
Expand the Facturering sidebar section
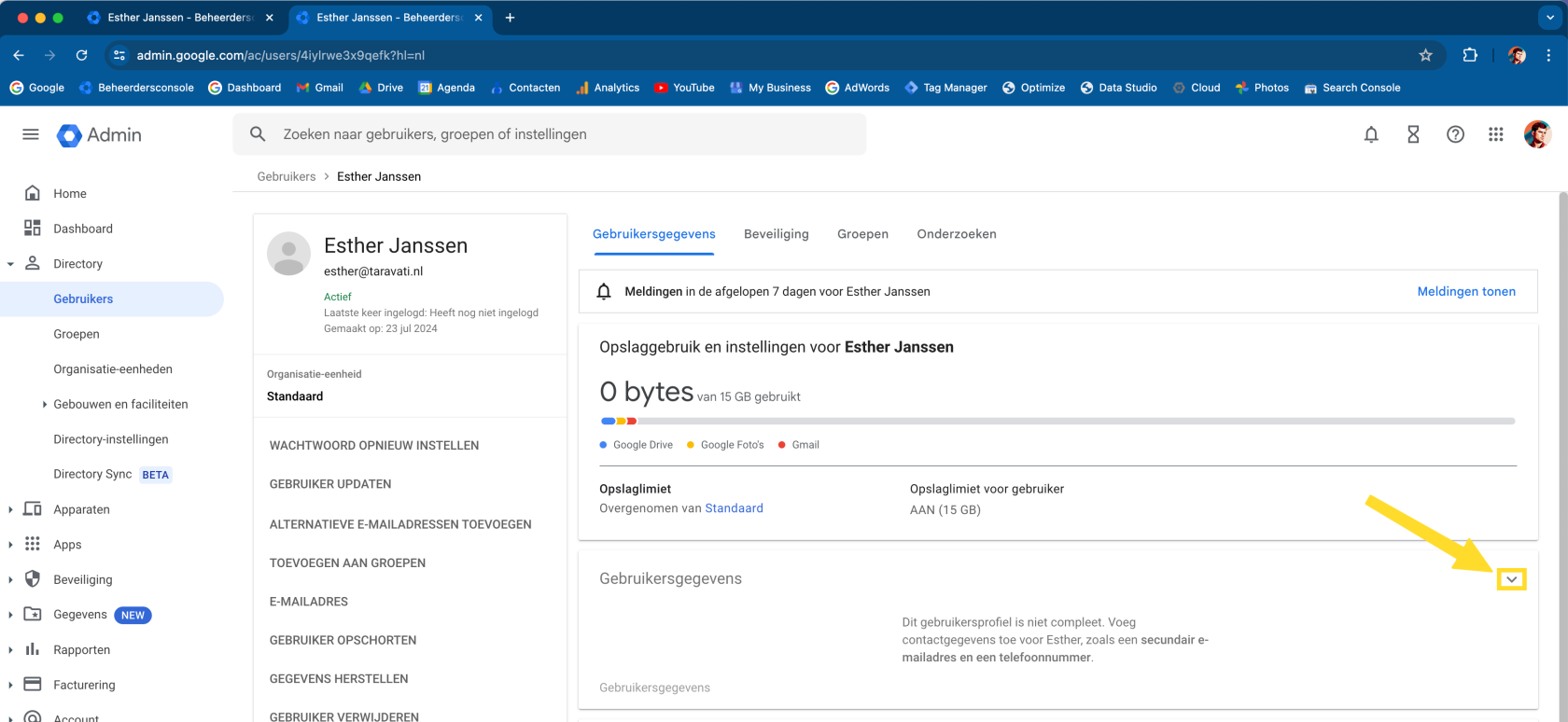coord(10,685)
